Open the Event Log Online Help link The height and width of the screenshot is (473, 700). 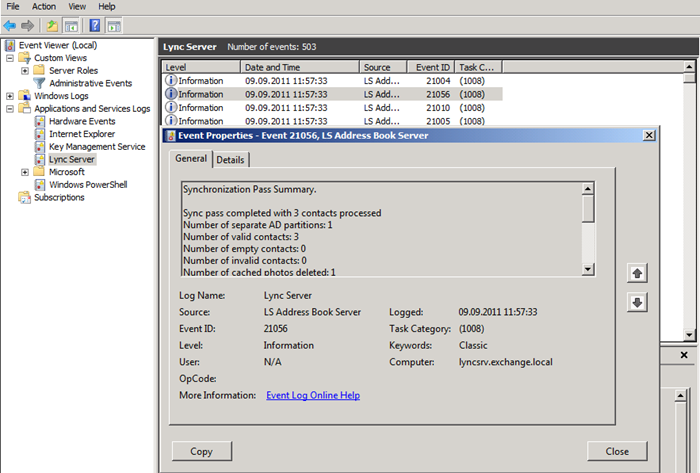click(x=313, y=395)
